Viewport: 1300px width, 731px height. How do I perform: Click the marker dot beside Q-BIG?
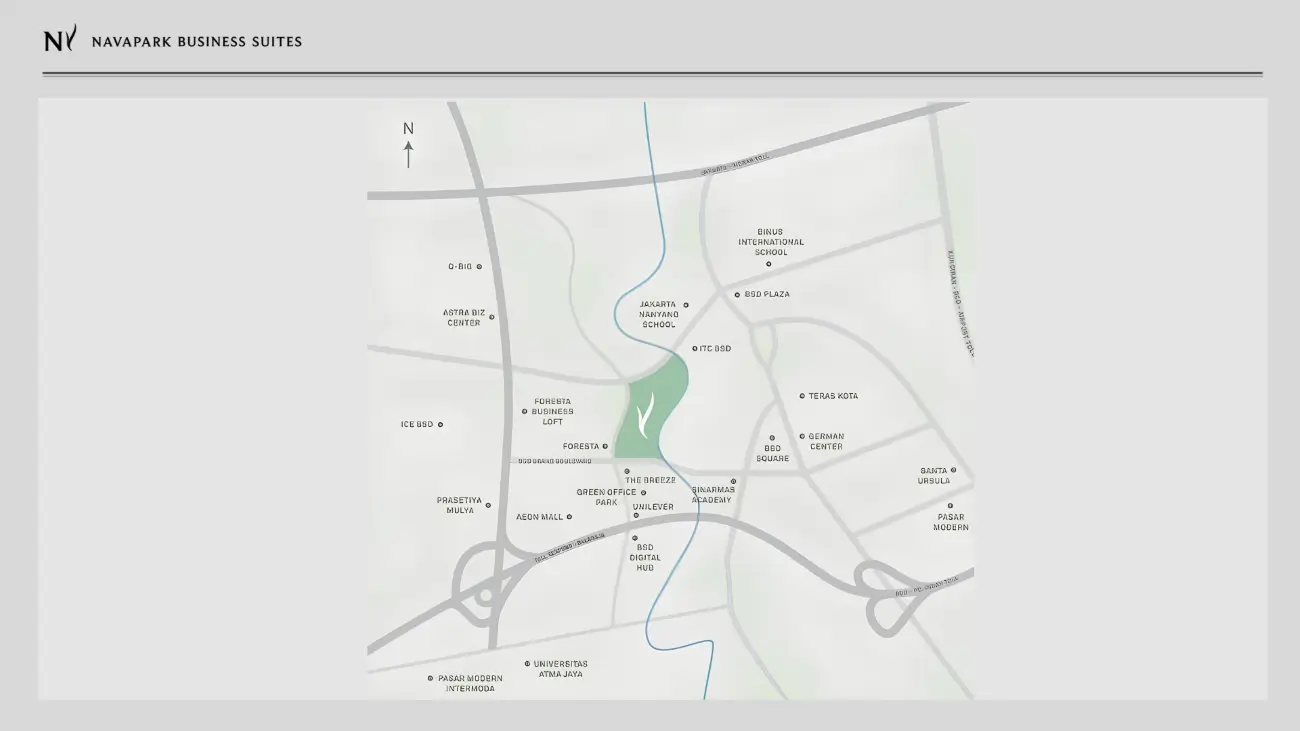pos(479,267)
